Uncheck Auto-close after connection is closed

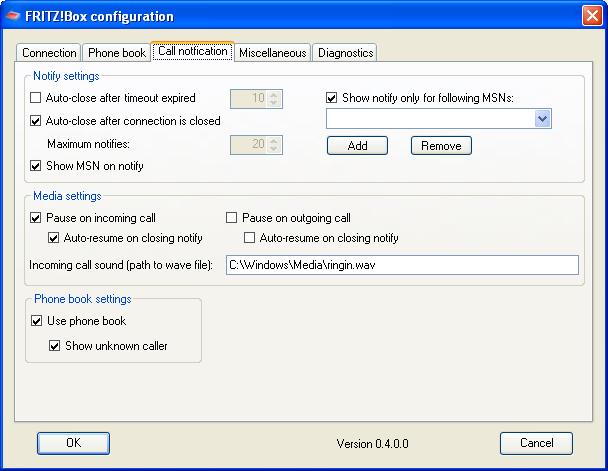pos(37,121)
